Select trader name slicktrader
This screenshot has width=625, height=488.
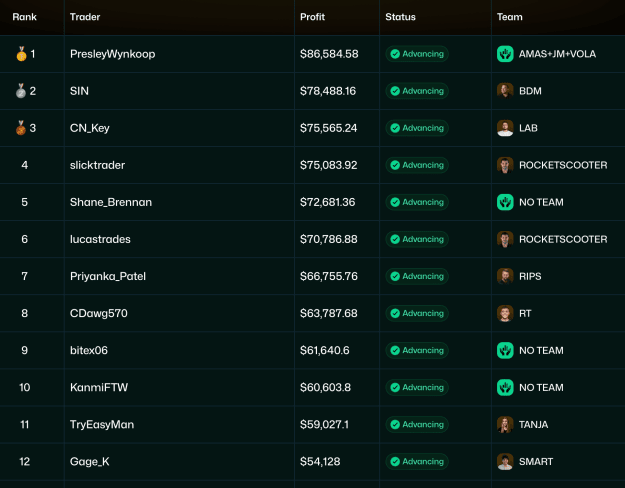97,165
